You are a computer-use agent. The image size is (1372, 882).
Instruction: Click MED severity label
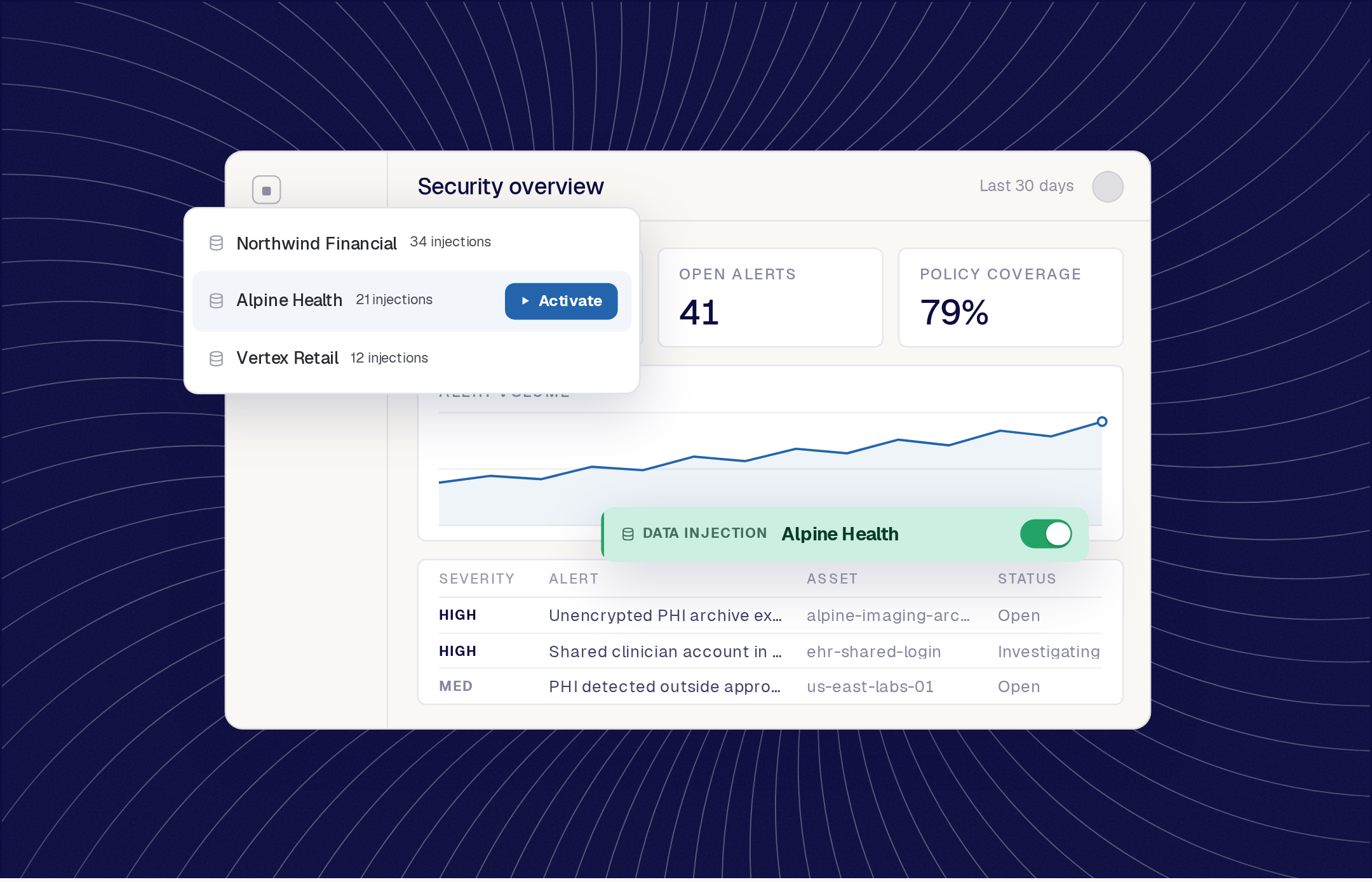(x=455, y=686)
